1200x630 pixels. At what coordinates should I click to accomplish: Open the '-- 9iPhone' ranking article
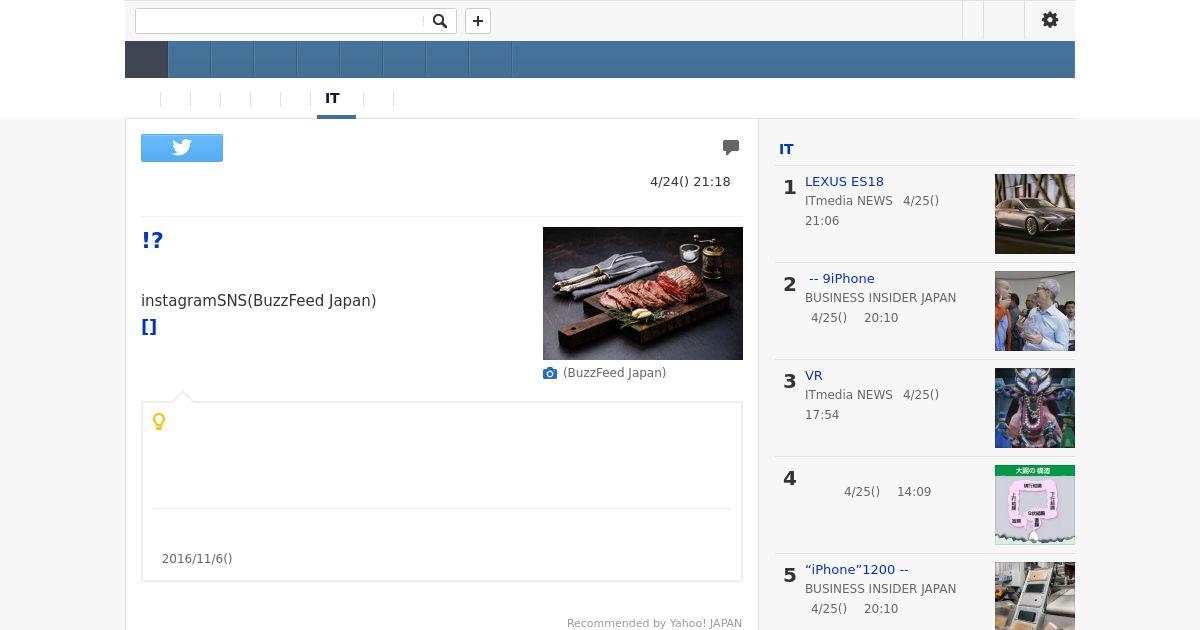click(x=842, y=279)
